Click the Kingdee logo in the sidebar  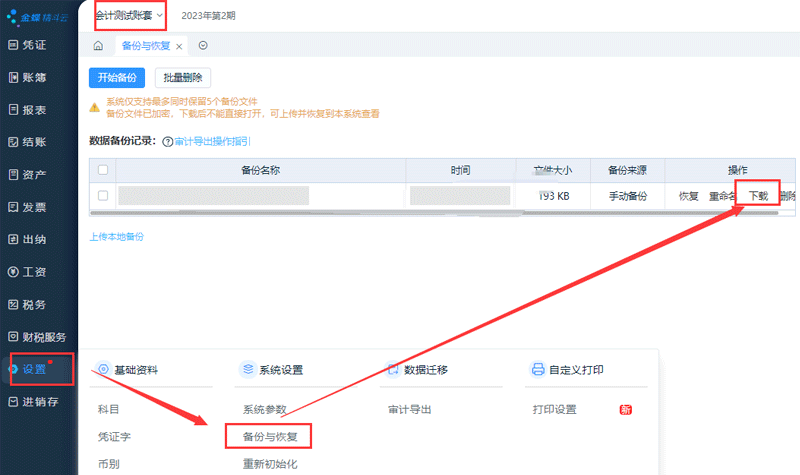click(37, 17)
